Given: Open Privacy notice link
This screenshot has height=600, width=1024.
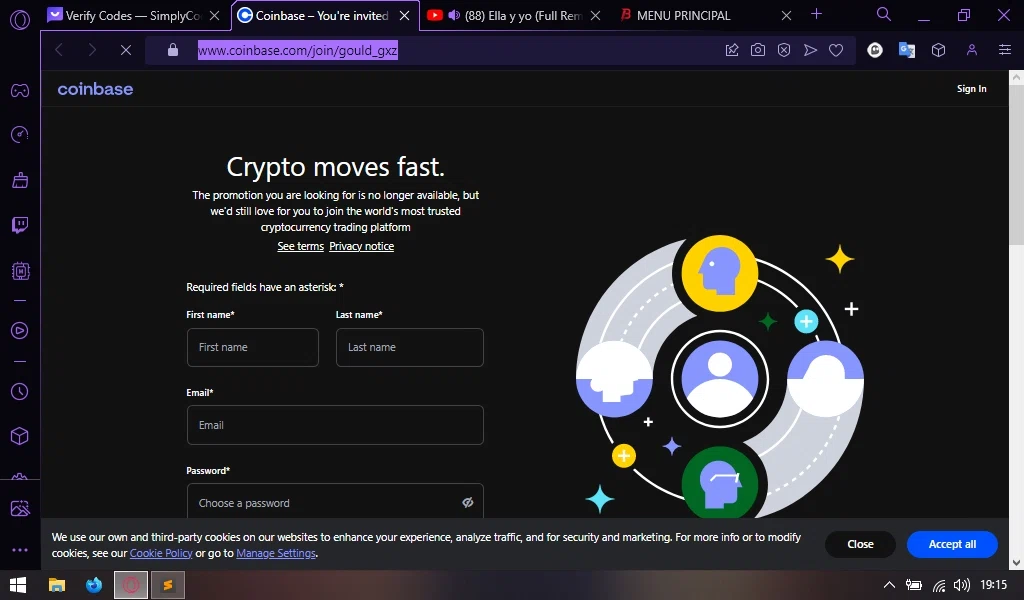Looking at the screenshot, I should (x=361, y=246).
